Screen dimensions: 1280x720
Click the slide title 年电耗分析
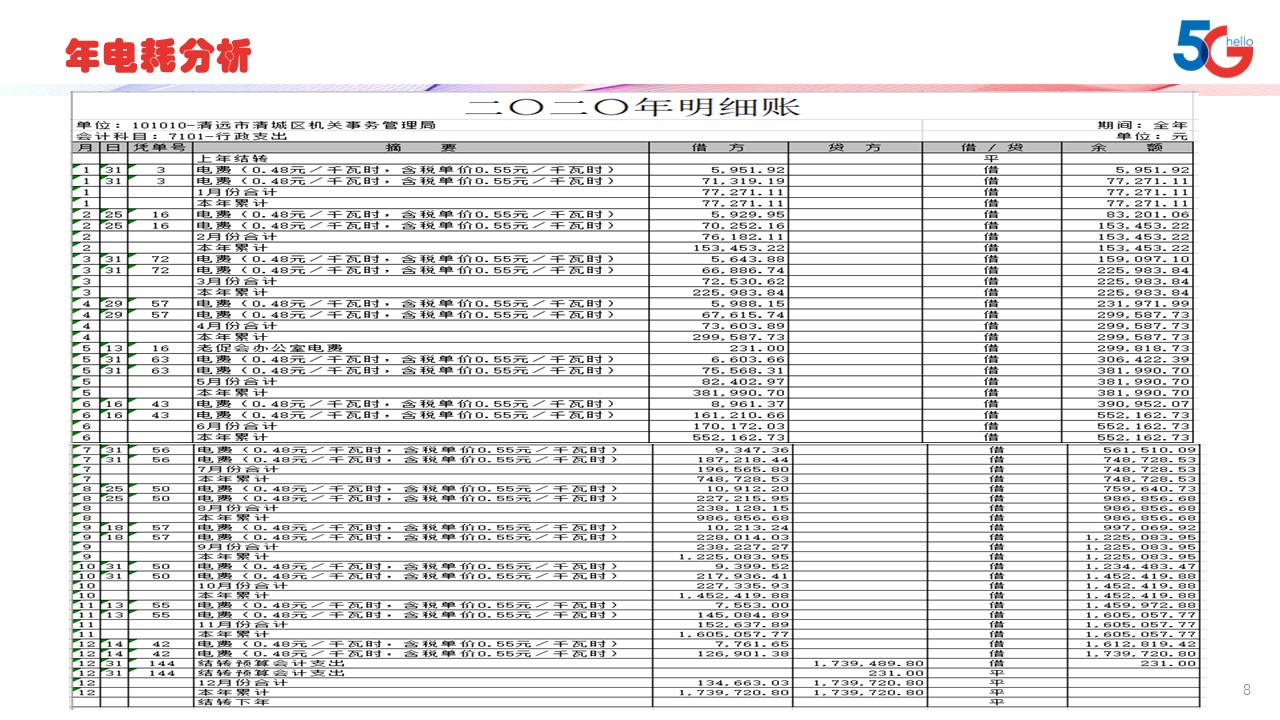coord(158,56)
